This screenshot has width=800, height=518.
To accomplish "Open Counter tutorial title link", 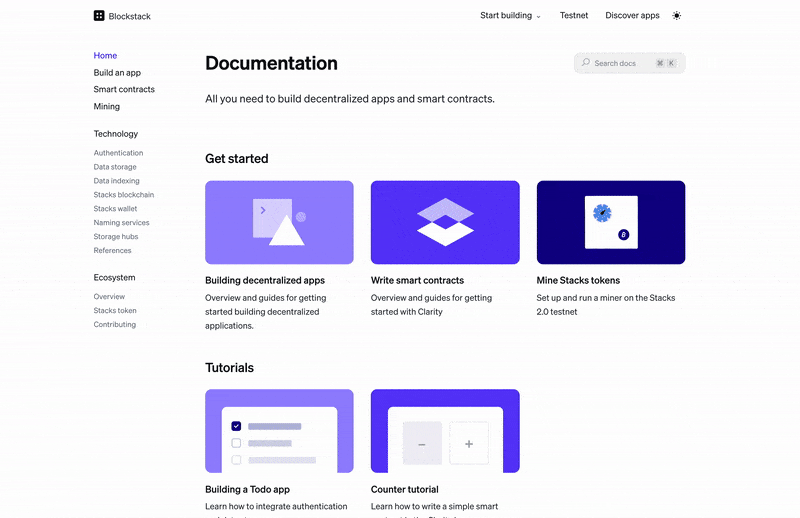I will 405,489.
